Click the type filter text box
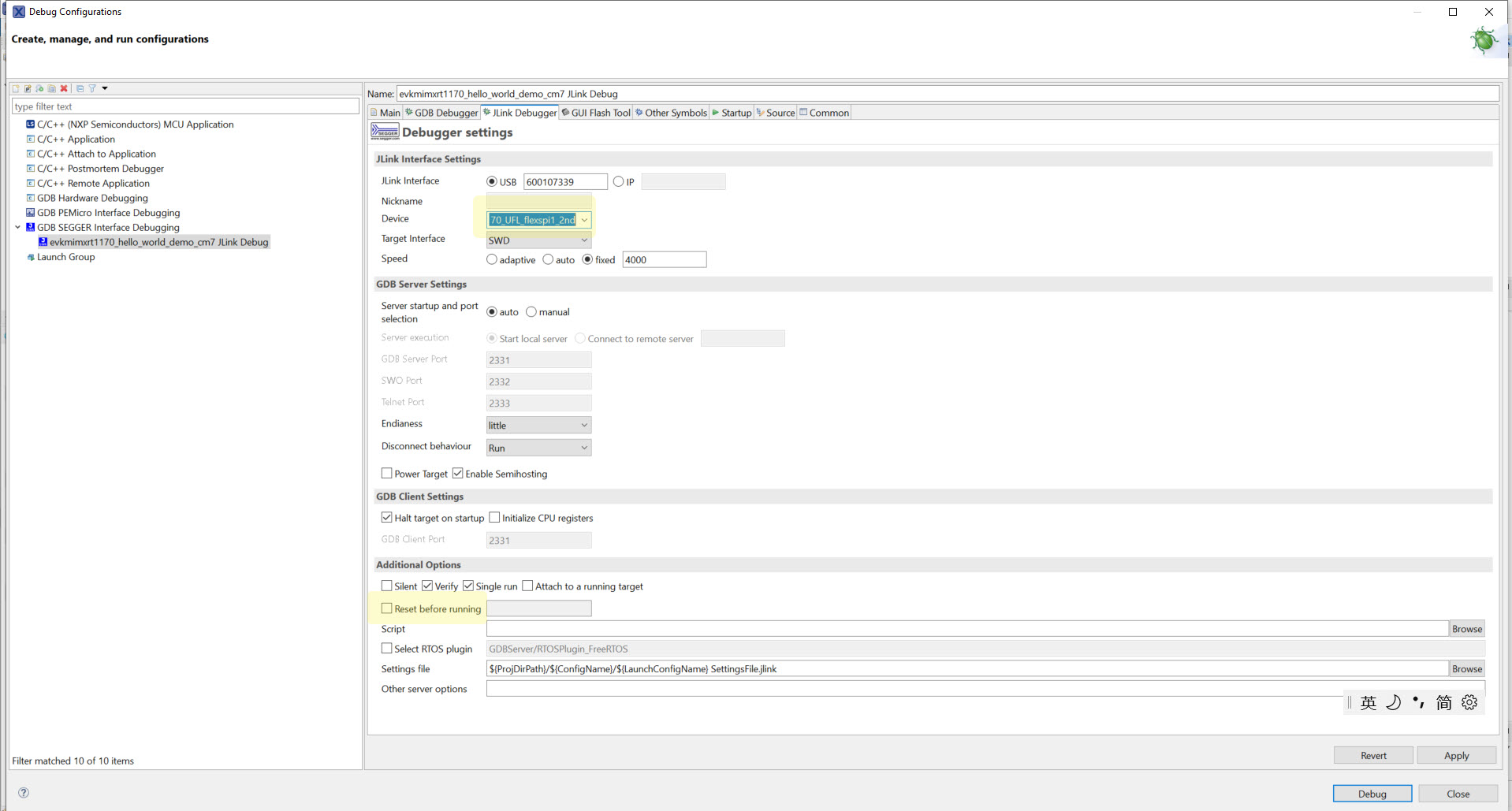Screen dimensions: 1512x811 (185, 106)
